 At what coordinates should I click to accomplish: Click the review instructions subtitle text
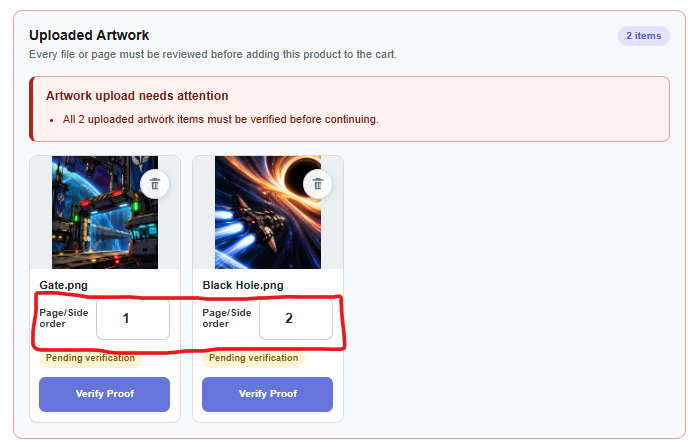pyautogui.click(x=213, y=55)
